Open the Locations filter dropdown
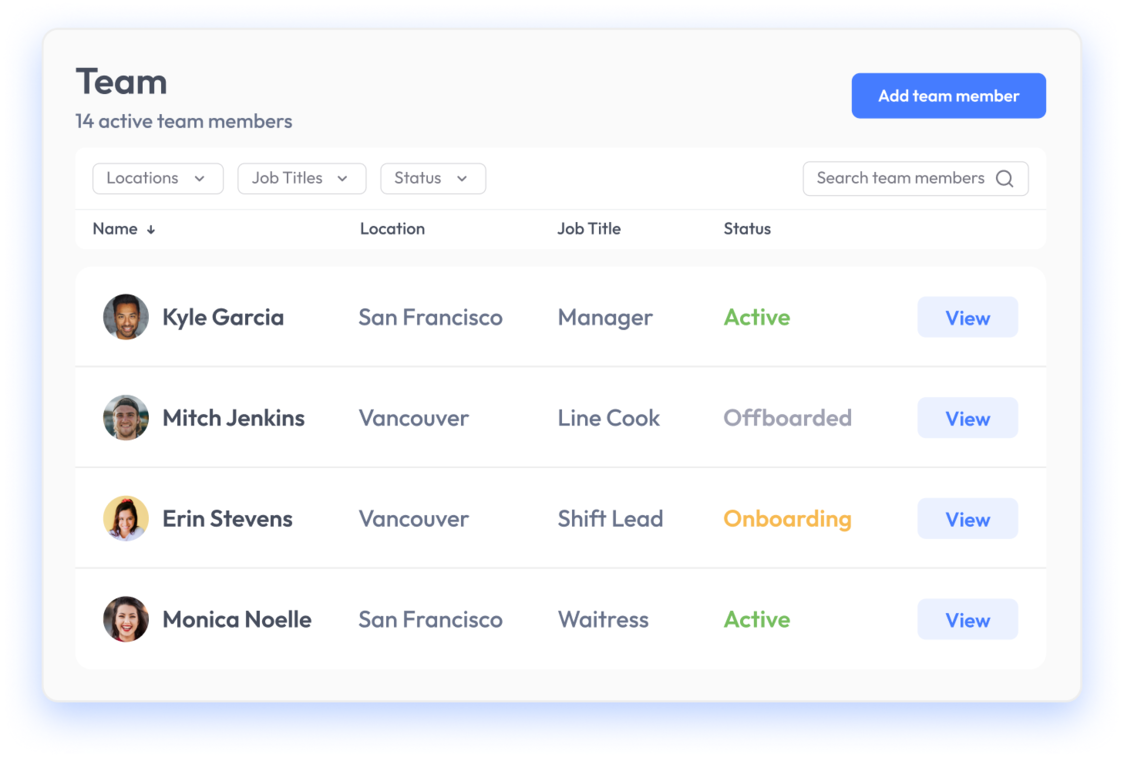 click(x=158, y=179)
